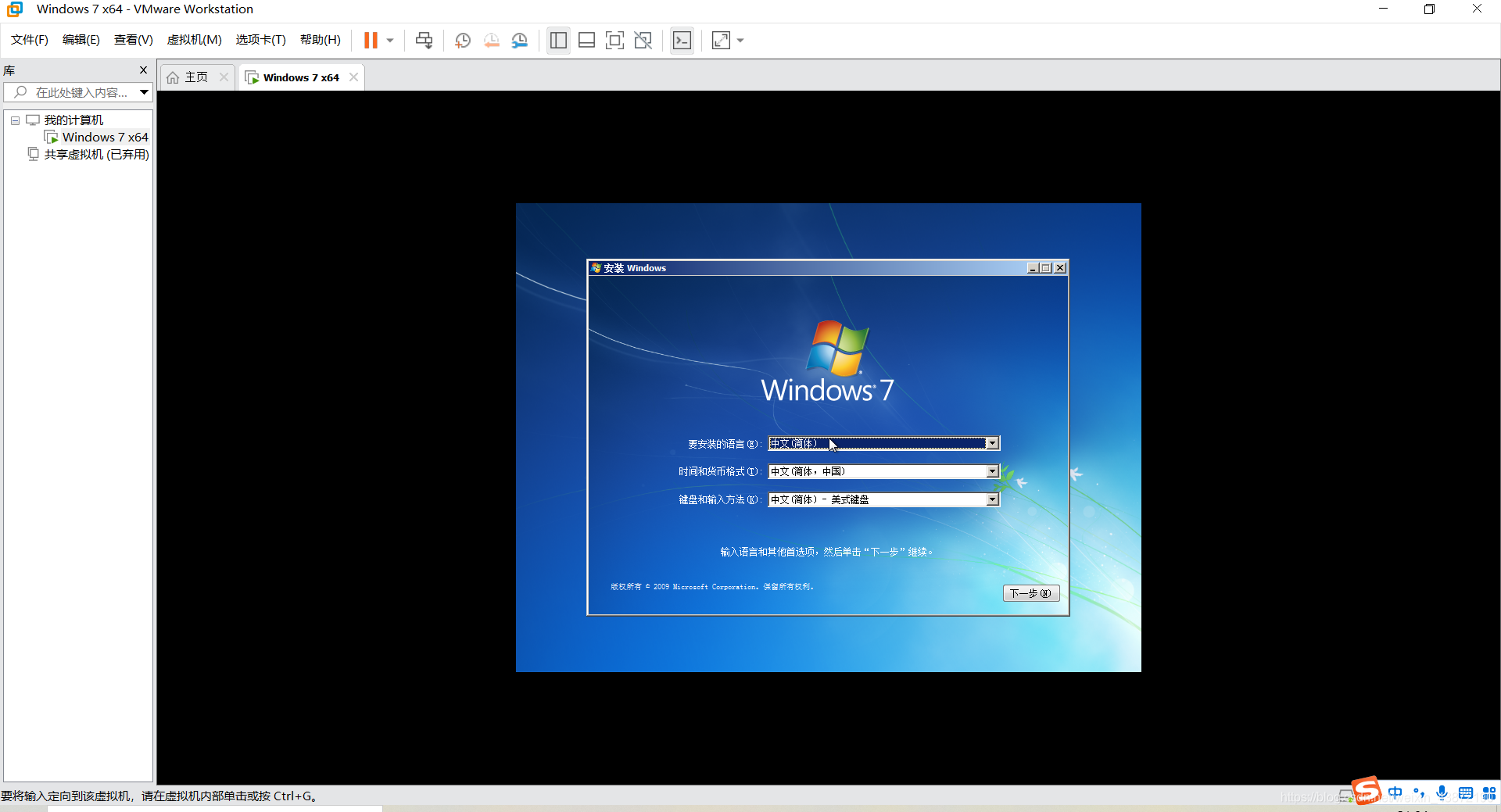The height and width of the screenshot is (812, 1501).
Task: Click the library search input field
Action: [x=72, y=92]
